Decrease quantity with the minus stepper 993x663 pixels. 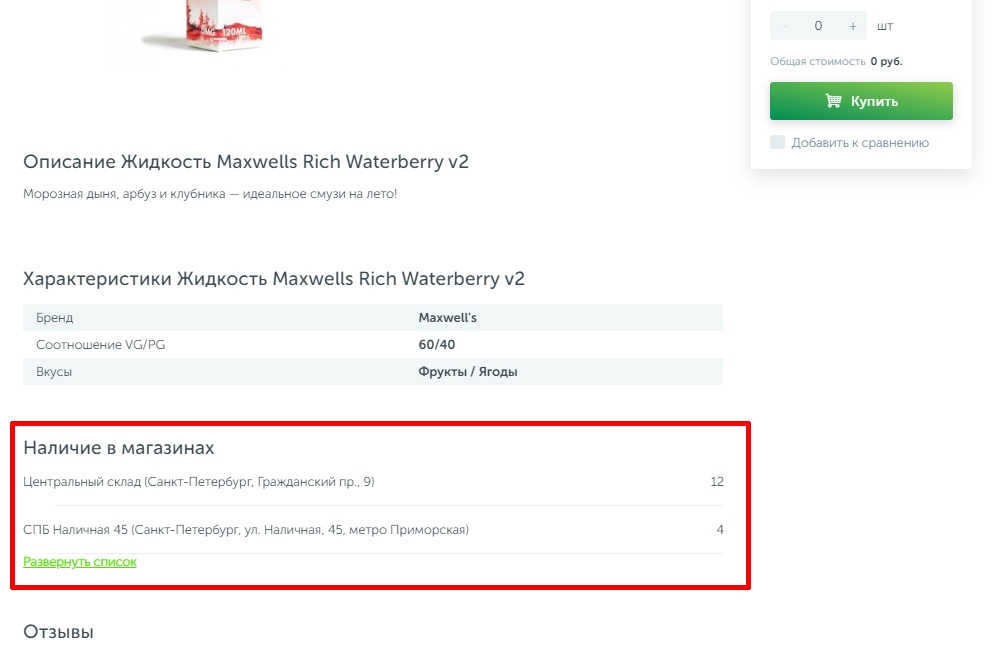tap(785, 26)
